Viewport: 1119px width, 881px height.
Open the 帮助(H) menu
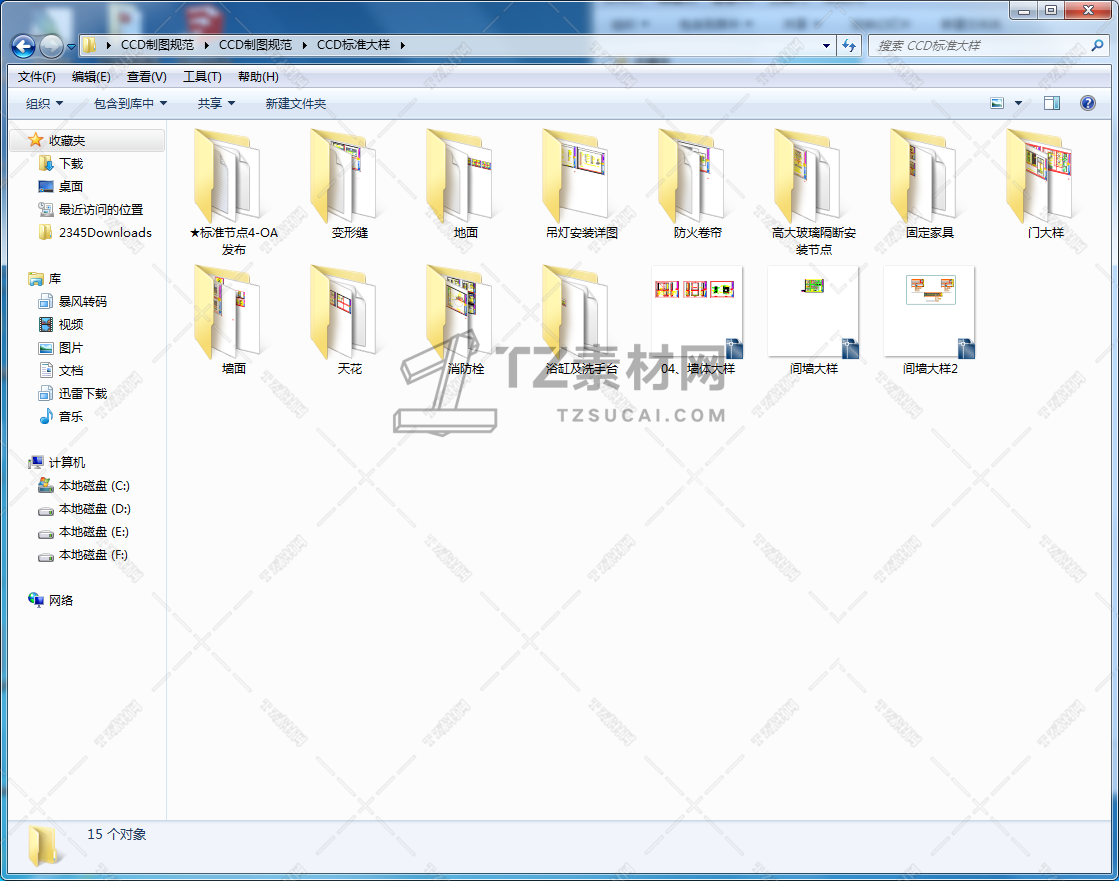pyautogui.click(x=258, y=76)
